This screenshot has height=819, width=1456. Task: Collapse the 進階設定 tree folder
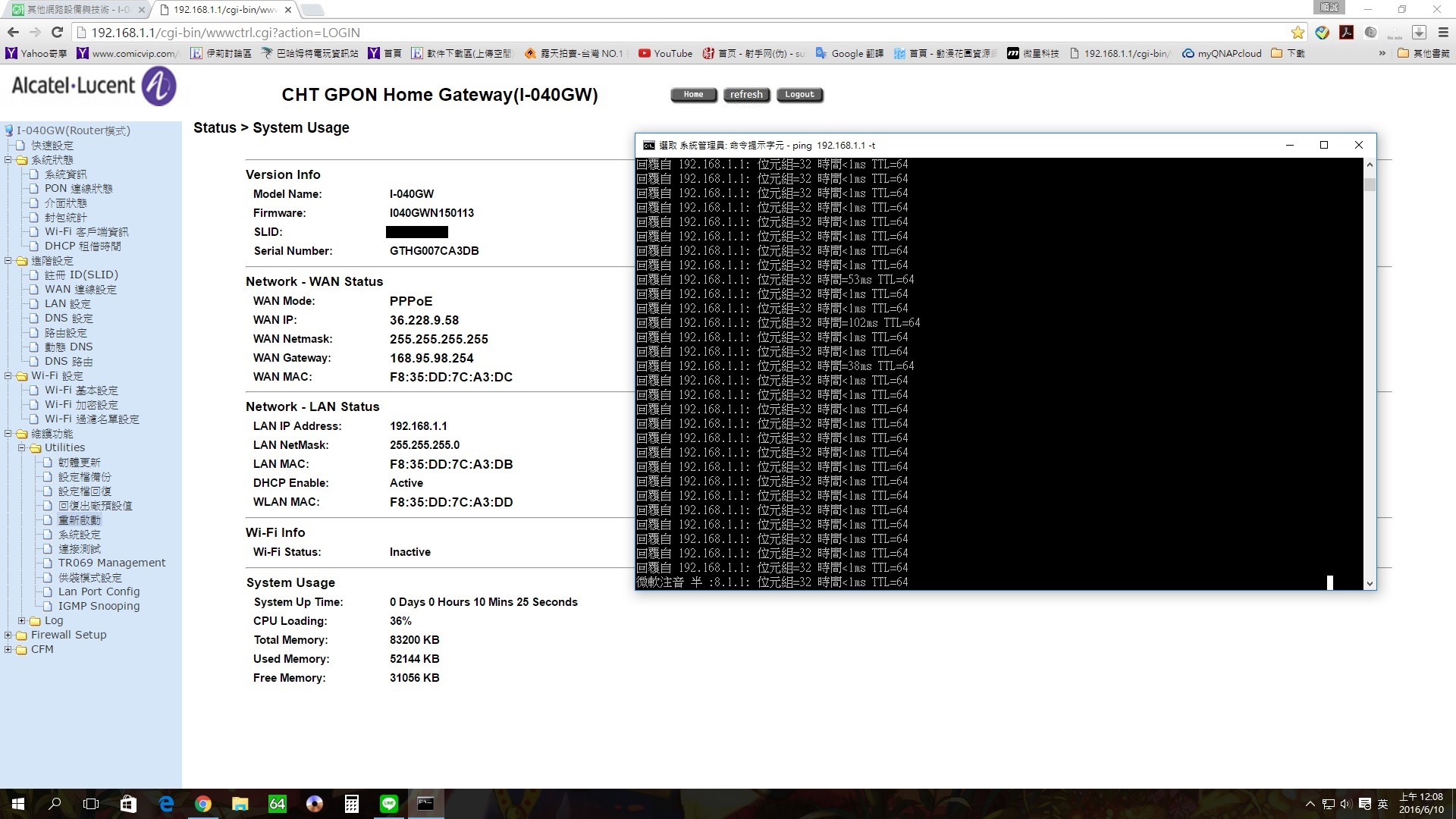8,261
